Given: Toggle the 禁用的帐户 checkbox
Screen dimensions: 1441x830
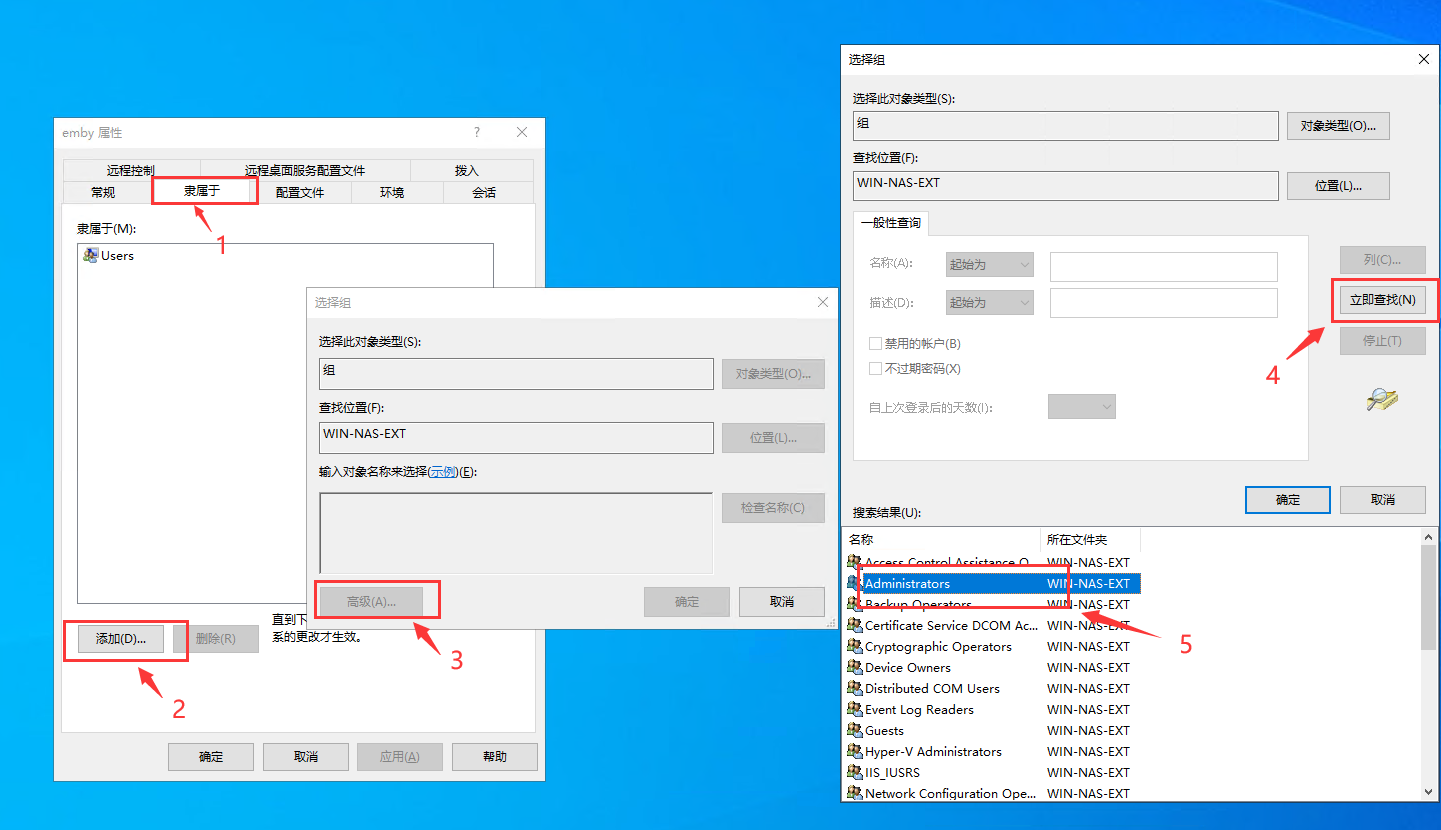Looking at the screenshot, I should point(876,344).
